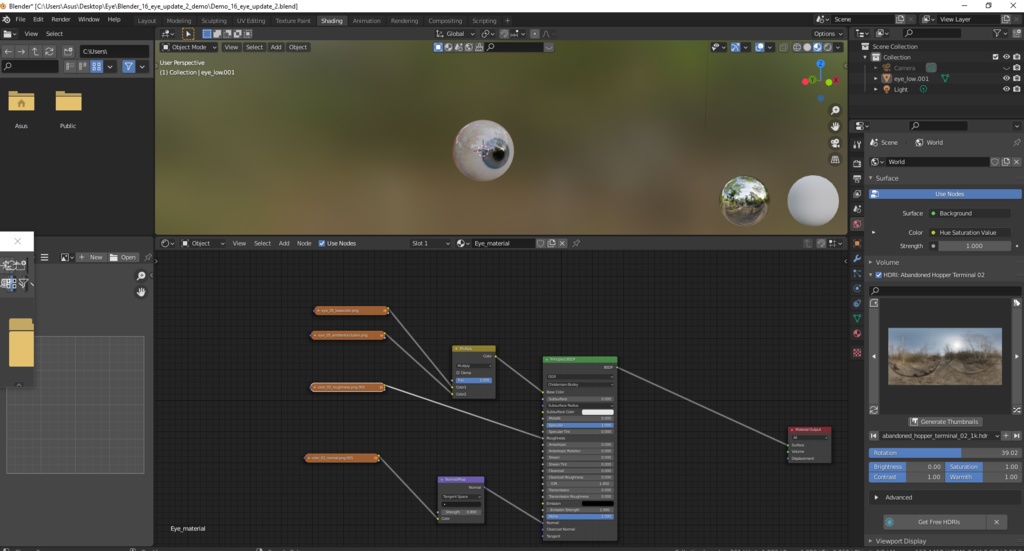Click the viewport pan hand gizmo
The image size is (1024, 551).
[x=835, y=127]
